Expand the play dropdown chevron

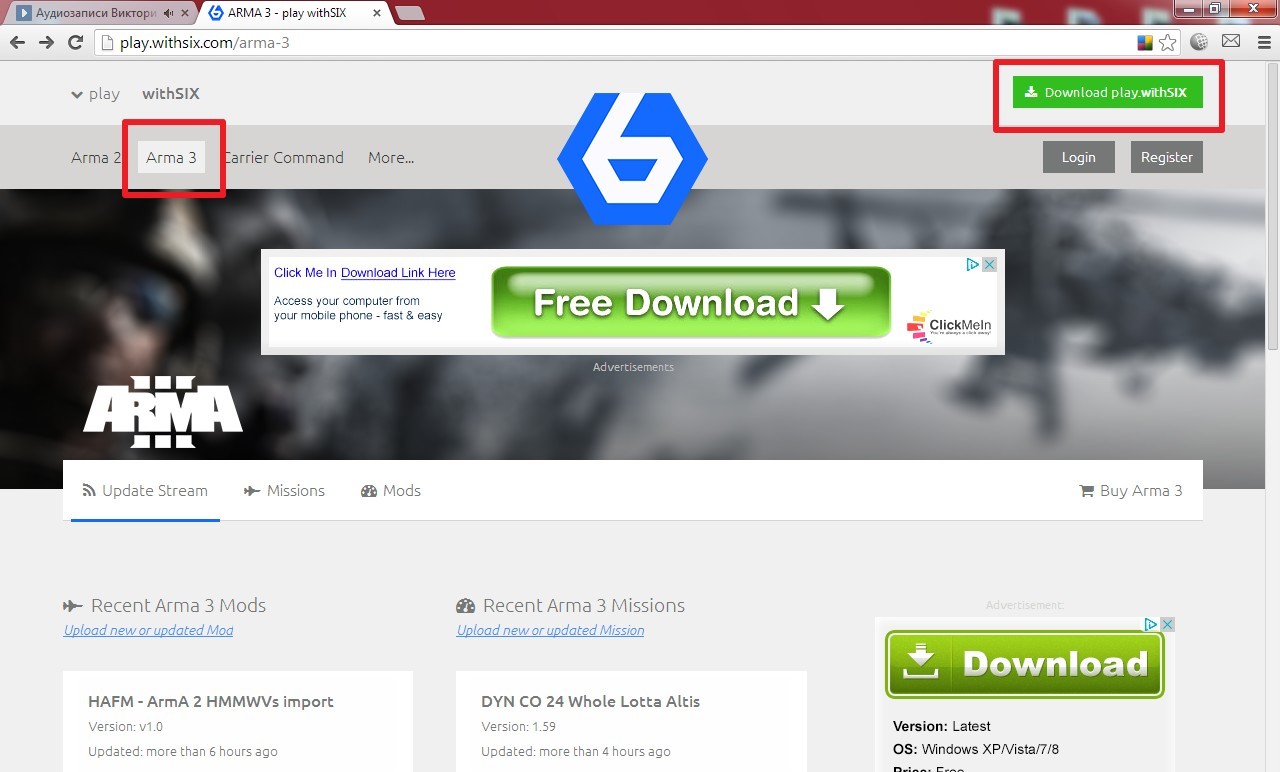tap(77, 95)
